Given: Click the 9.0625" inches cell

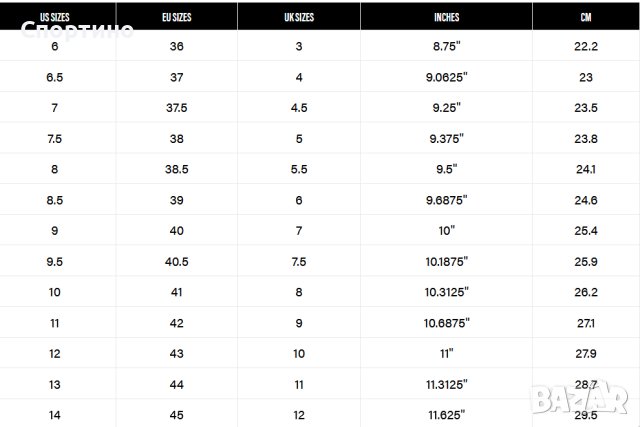Looking at the screenshot, I should click(x=446, y=77).
